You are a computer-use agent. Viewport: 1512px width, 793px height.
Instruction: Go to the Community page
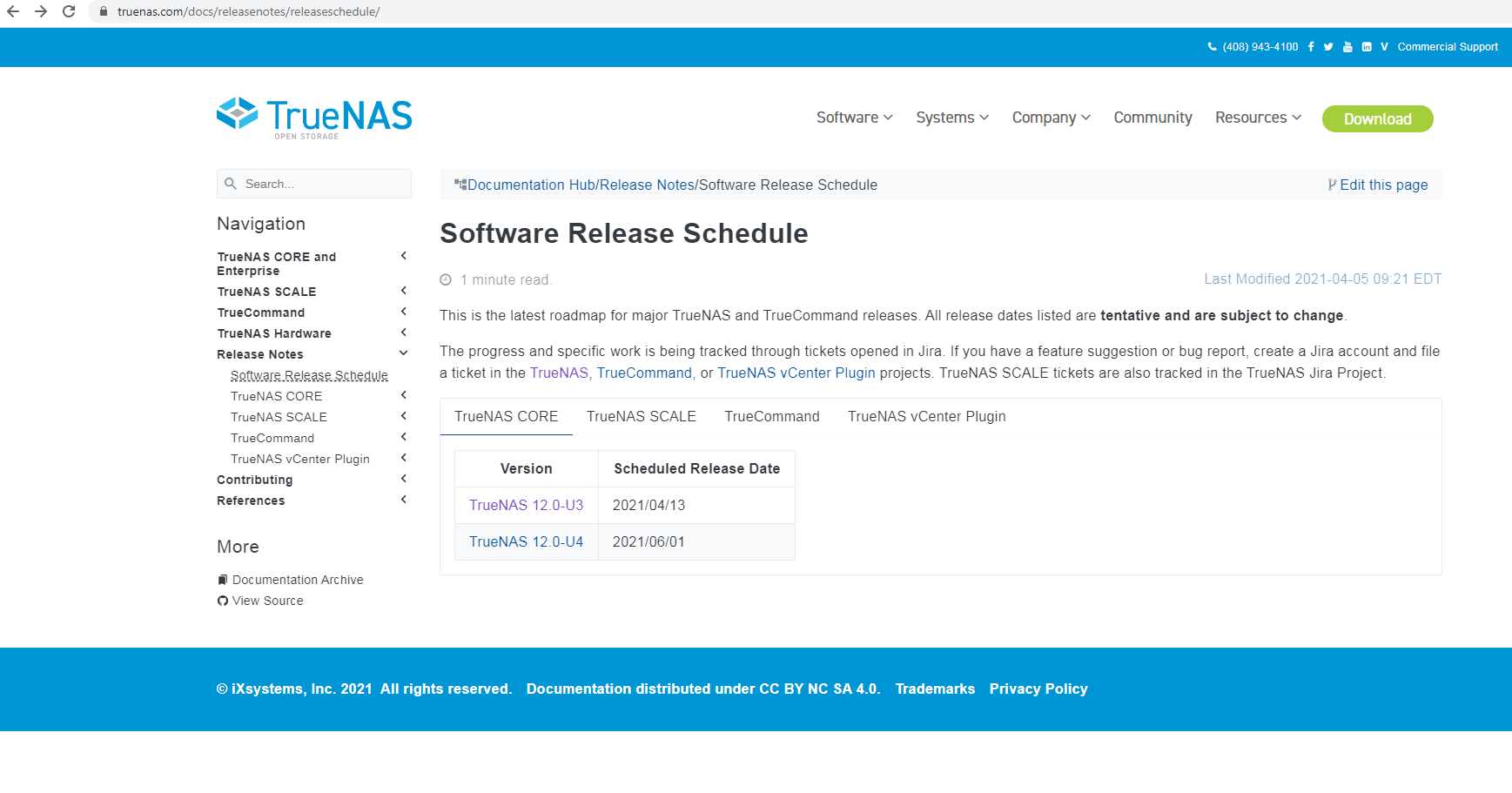pyautogui.click(x=1152, y=118)
